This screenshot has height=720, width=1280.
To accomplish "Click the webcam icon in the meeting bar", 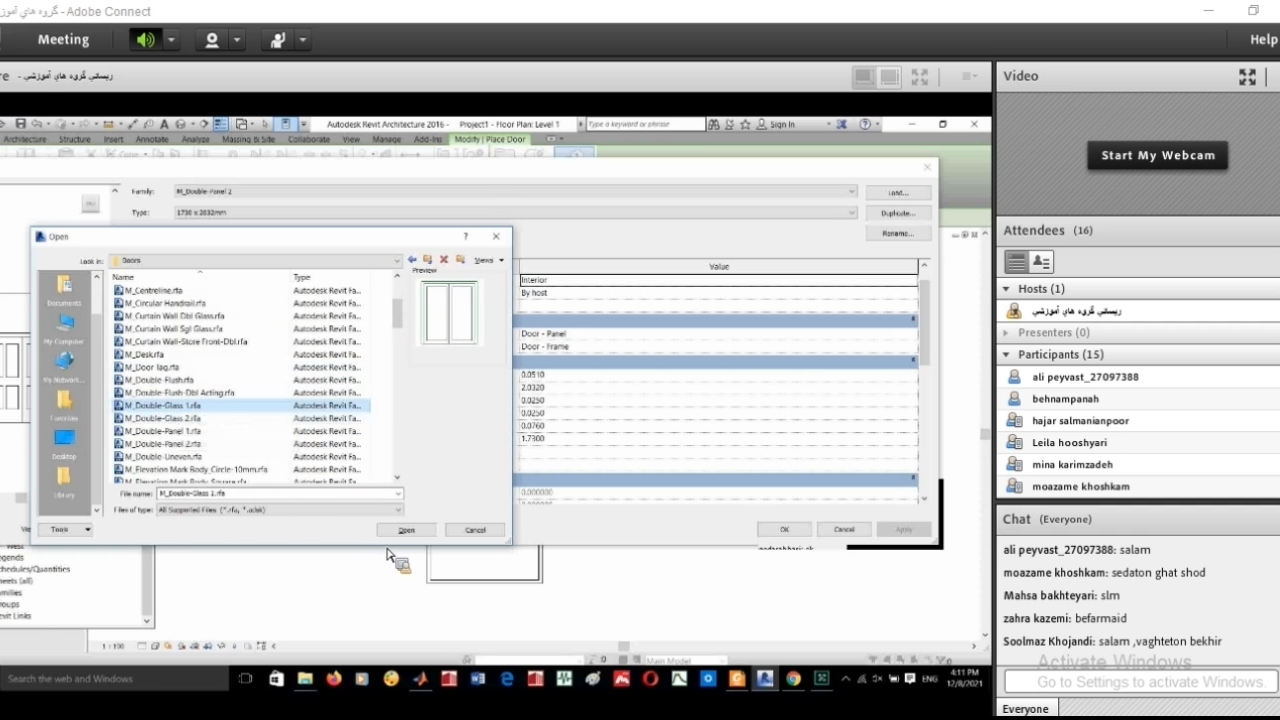I will [211, 40].
